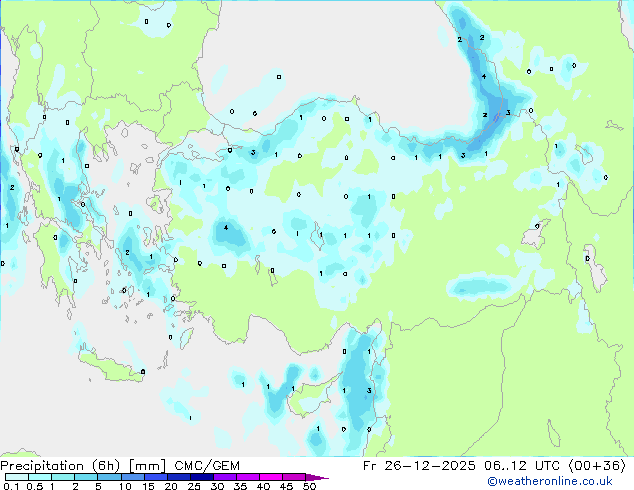
Task: Click the legend swatch between 45 and 50
Action: (294, 477)
